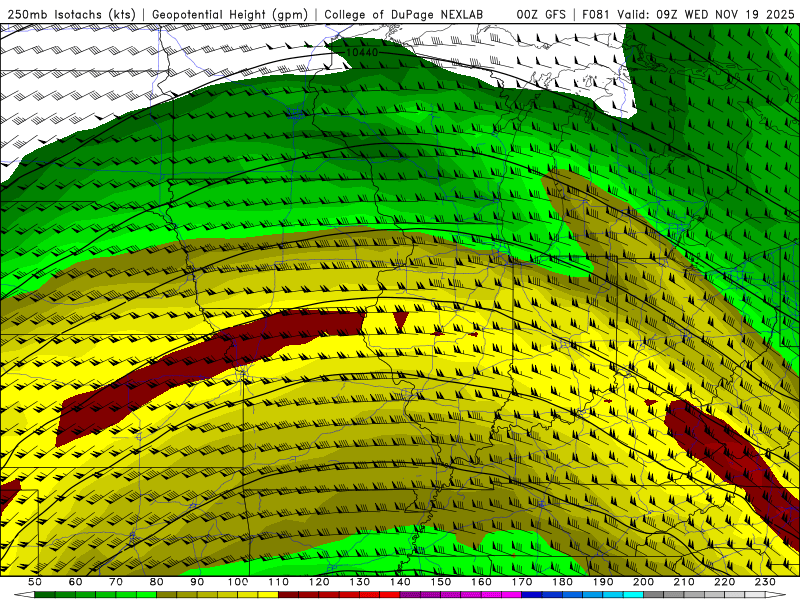The width and height of the screenshot is (800, 600).
Task: Click the 210 label on the color scale
Action: 684,582
